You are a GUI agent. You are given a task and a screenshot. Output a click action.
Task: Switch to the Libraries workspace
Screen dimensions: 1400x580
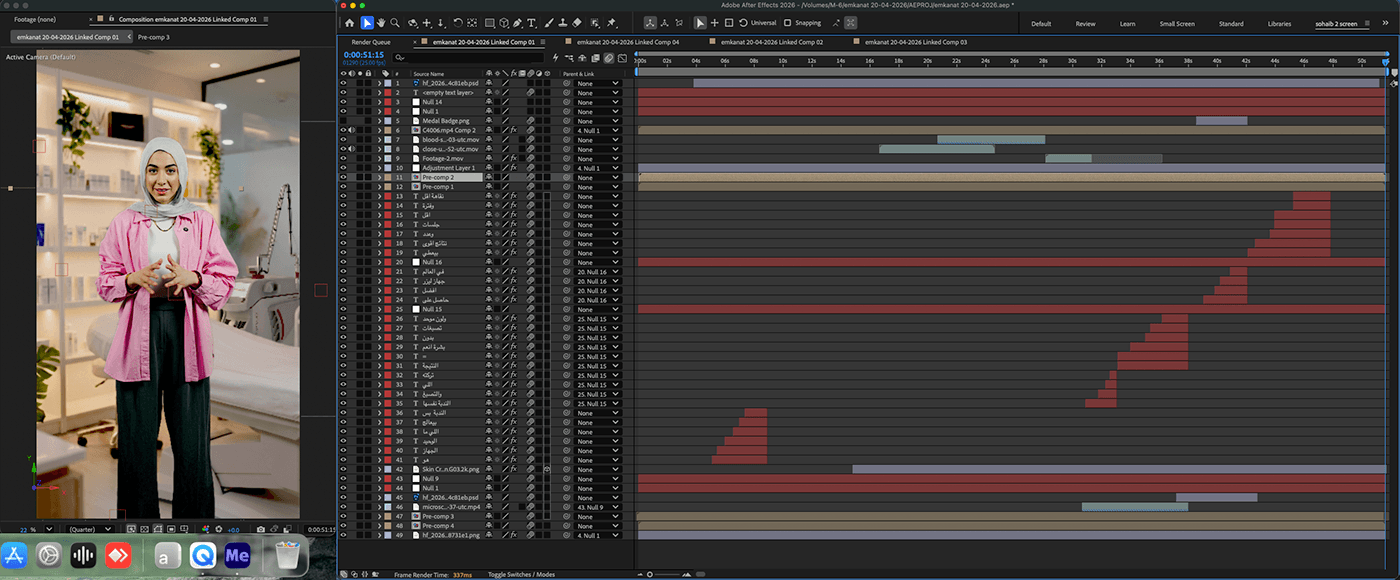click(x=1279, y=23)
